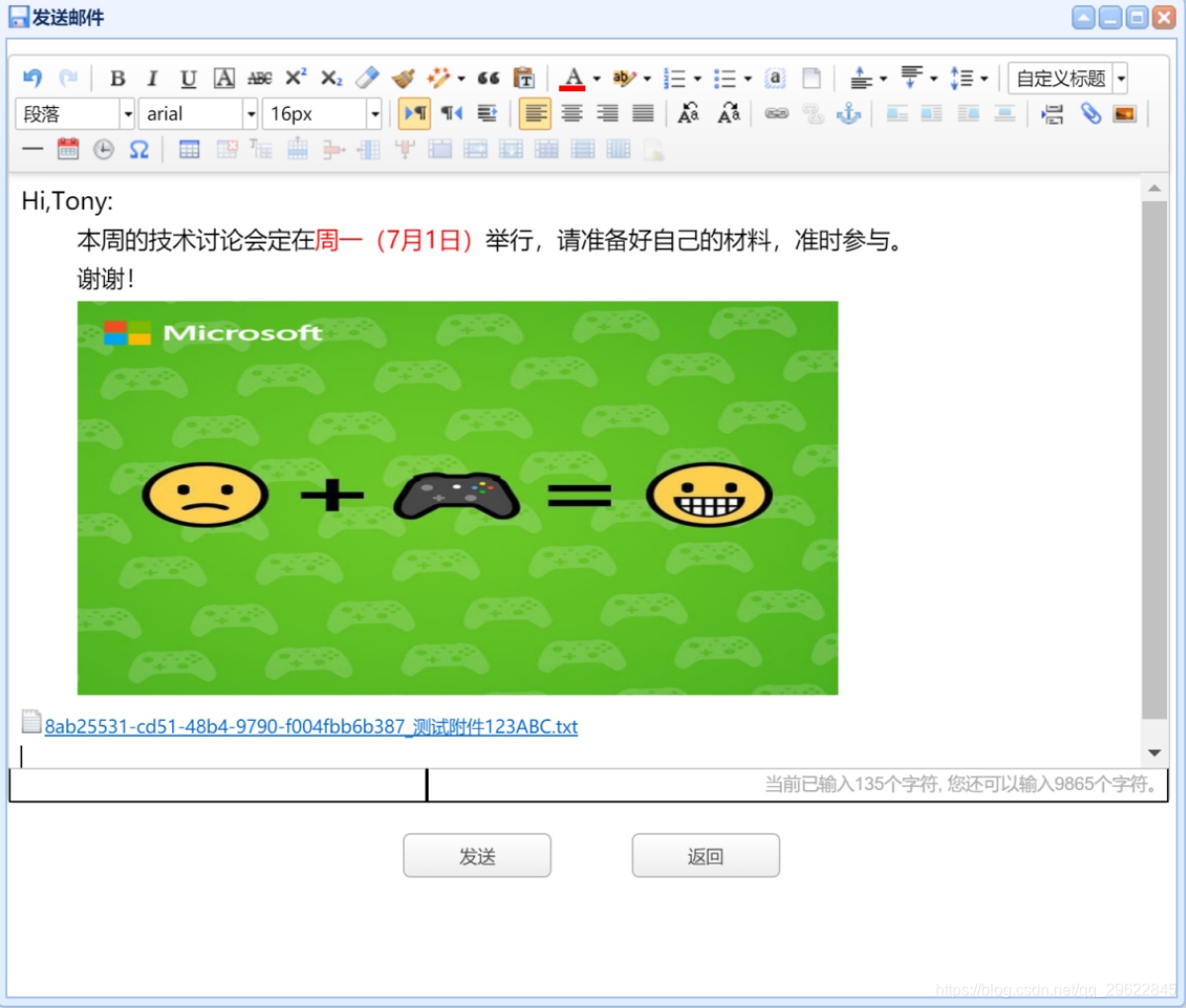Set left-to-right text direction

(415, 114)
